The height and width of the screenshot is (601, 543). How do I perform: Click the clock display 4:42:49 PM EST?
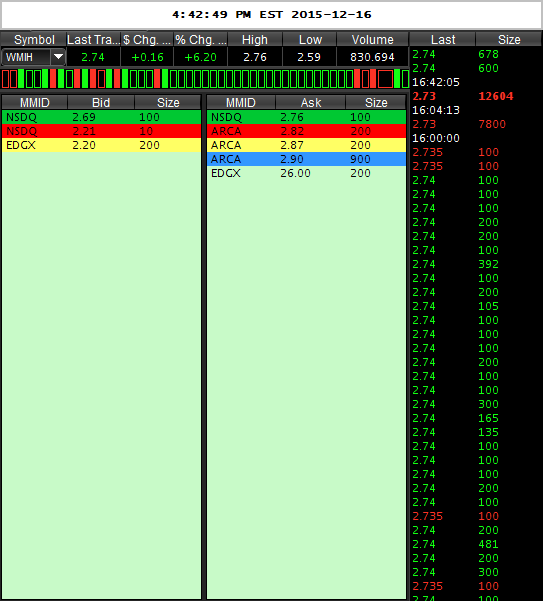[272, 15]
